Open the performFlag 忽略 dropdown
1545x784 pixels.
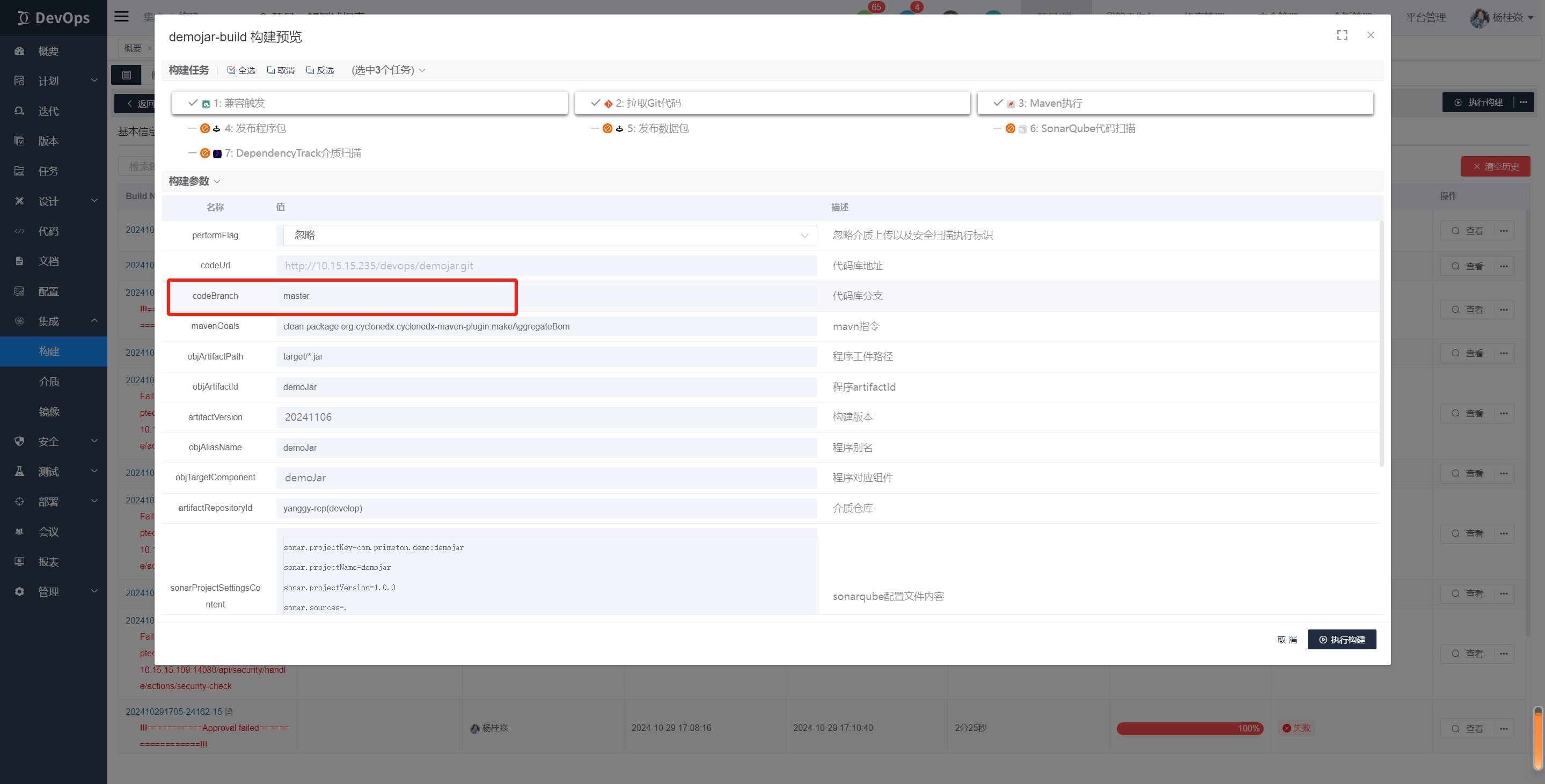(x=549, y=235)
